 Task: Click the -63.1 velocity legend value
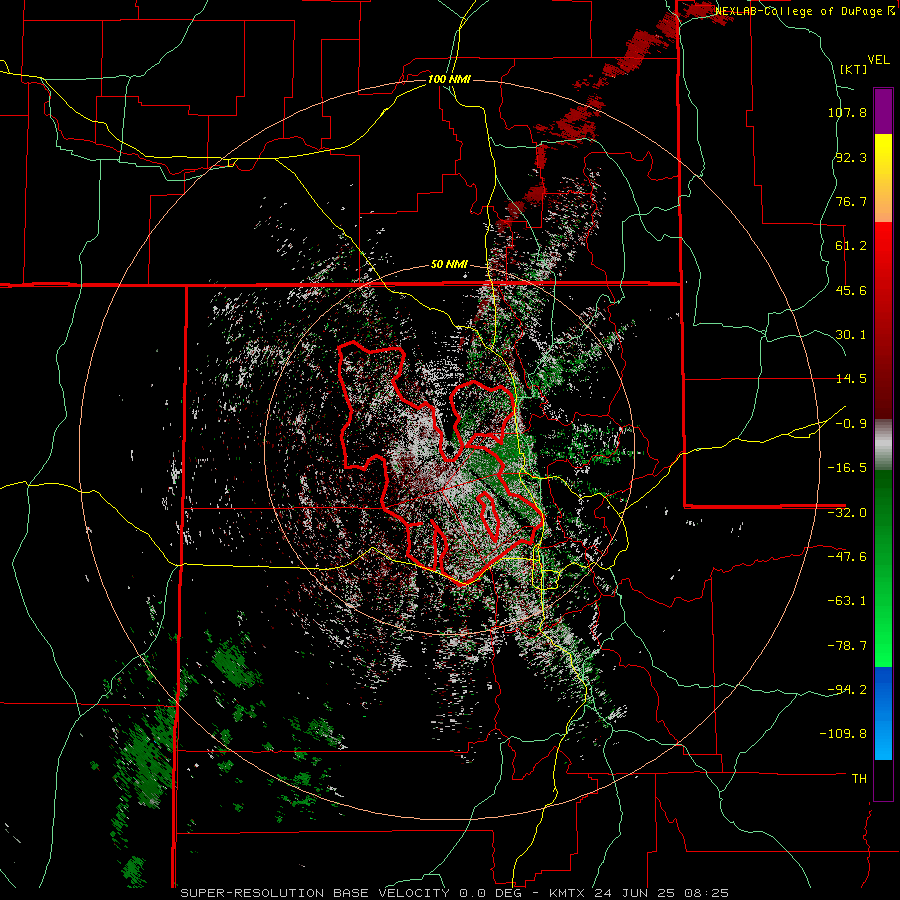tap(847, 601)
